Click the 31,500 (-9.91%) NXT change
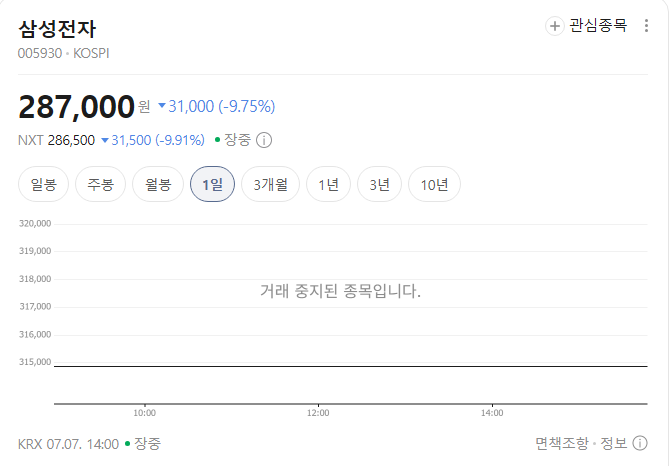 pos(153,140)
